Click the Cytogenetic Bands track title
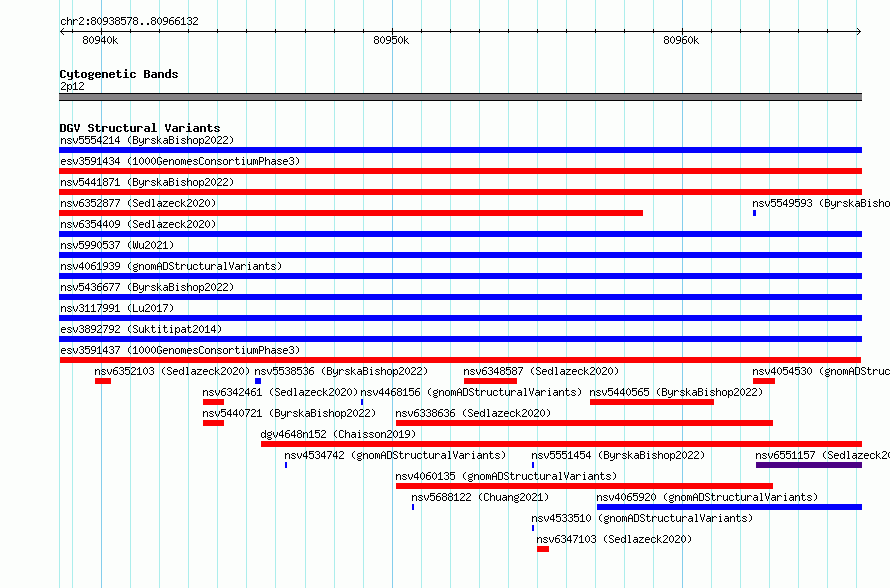The width and height of the screenshot is (890, 588). click(x=119, y=74)
